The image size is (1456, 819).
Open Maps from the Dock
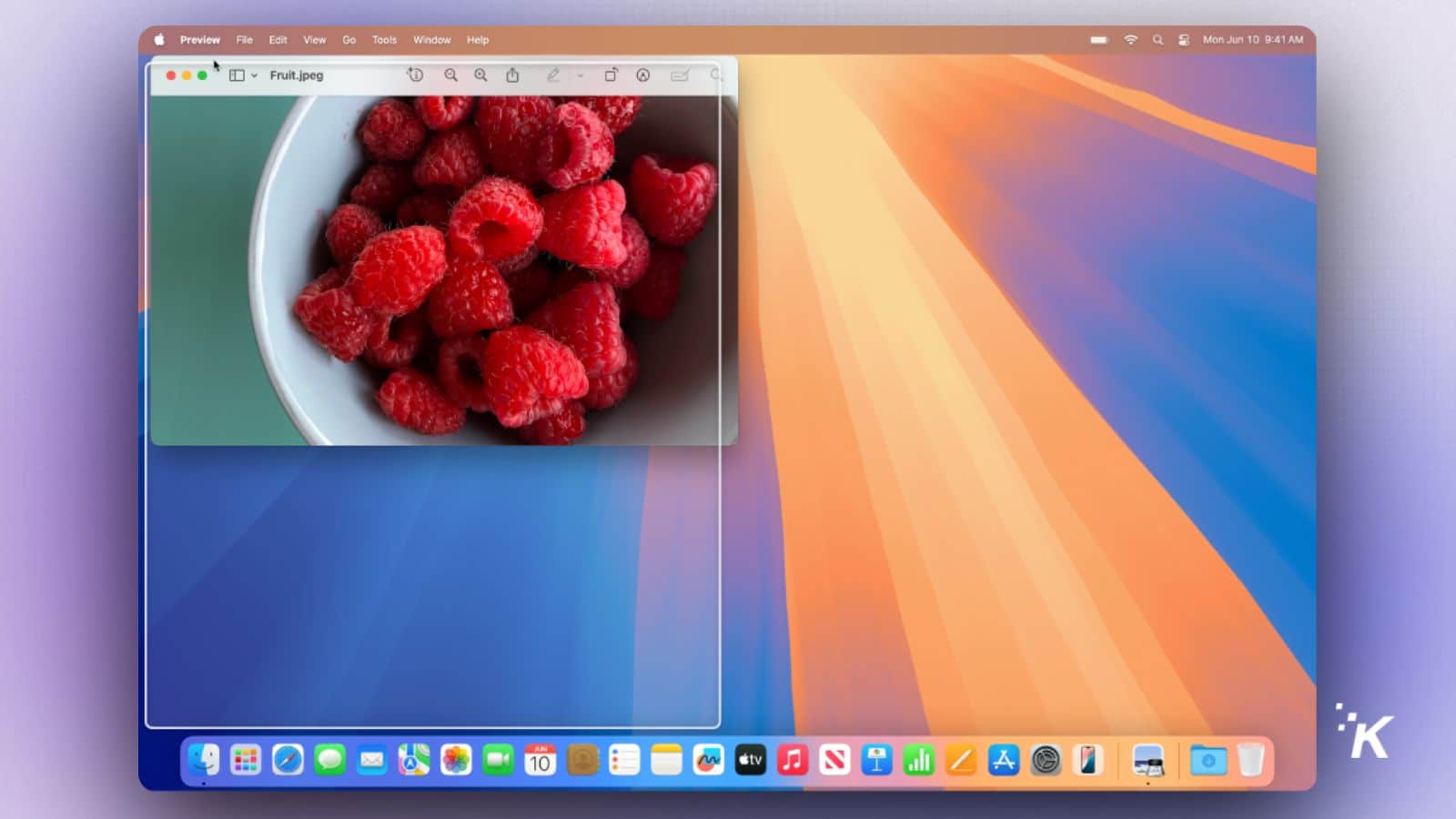[x=414, y=760]
